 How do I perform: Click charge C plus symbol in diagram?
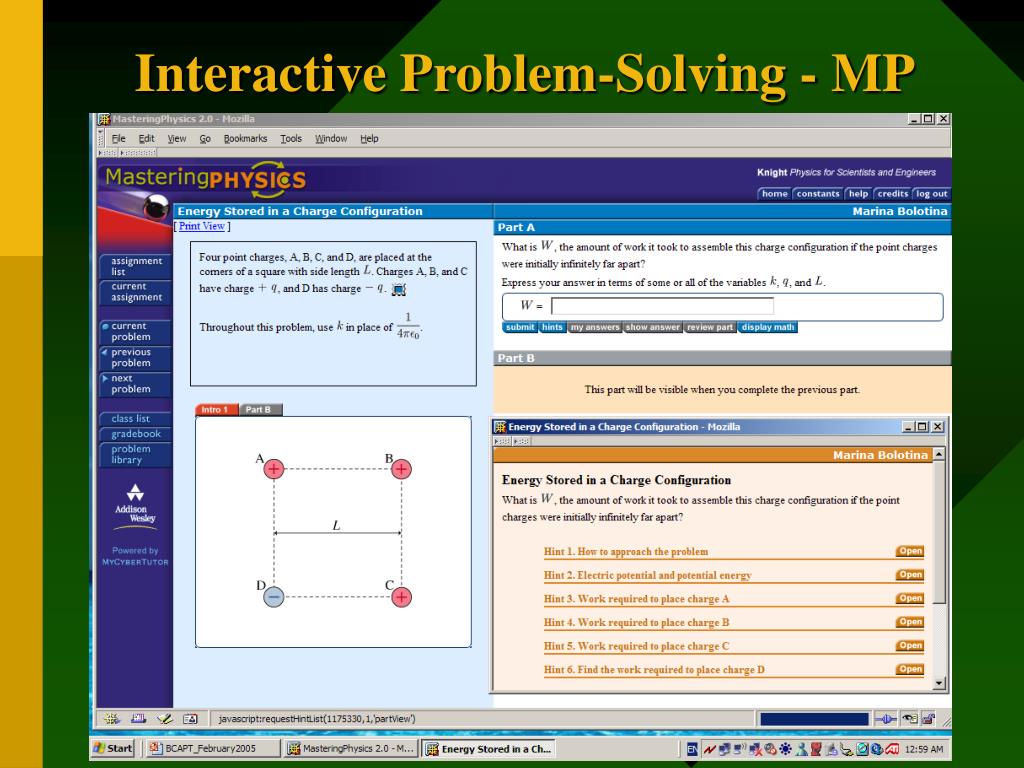401,596
